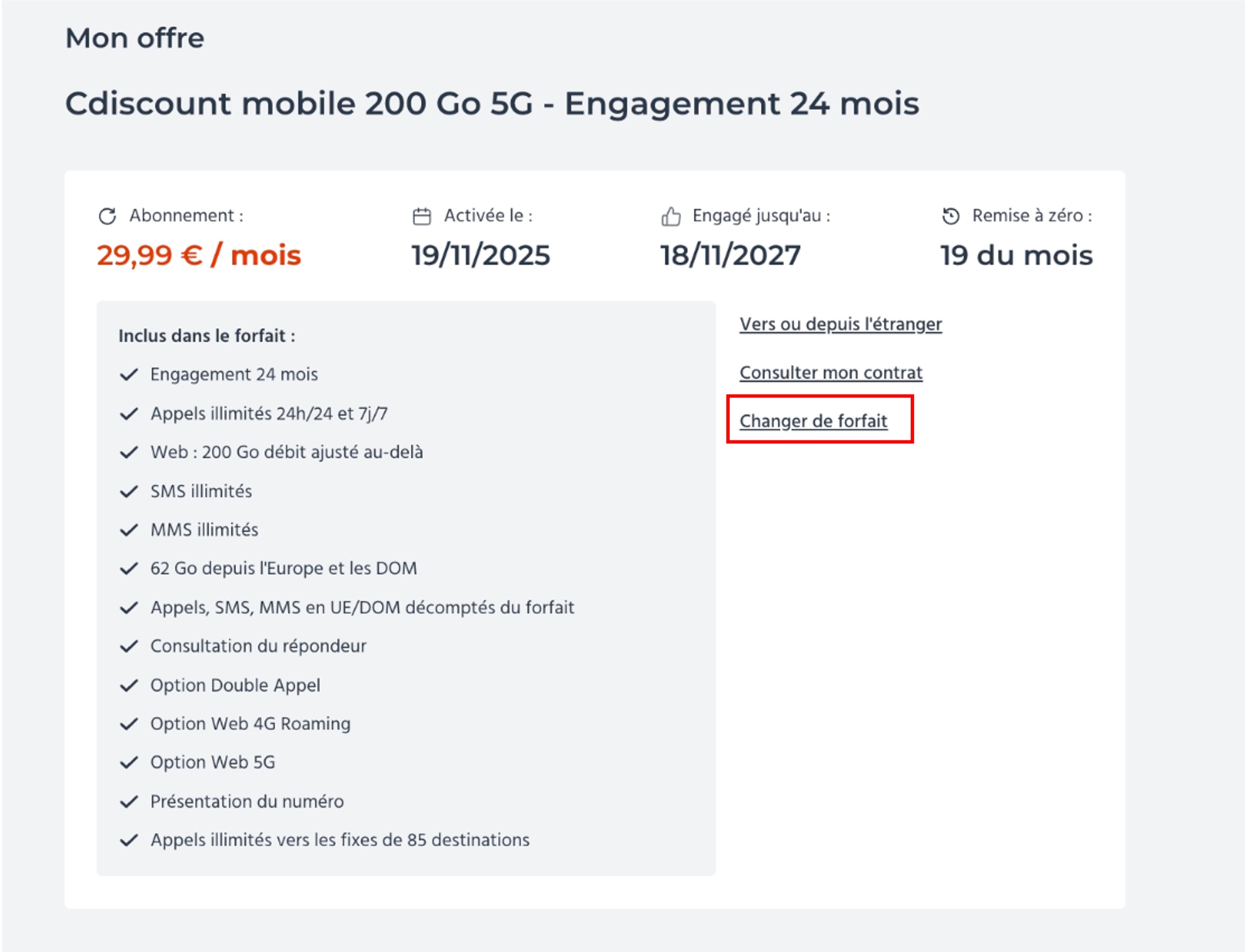Click the thumbs-up icon beside Engagé jusqu'au

671,217
